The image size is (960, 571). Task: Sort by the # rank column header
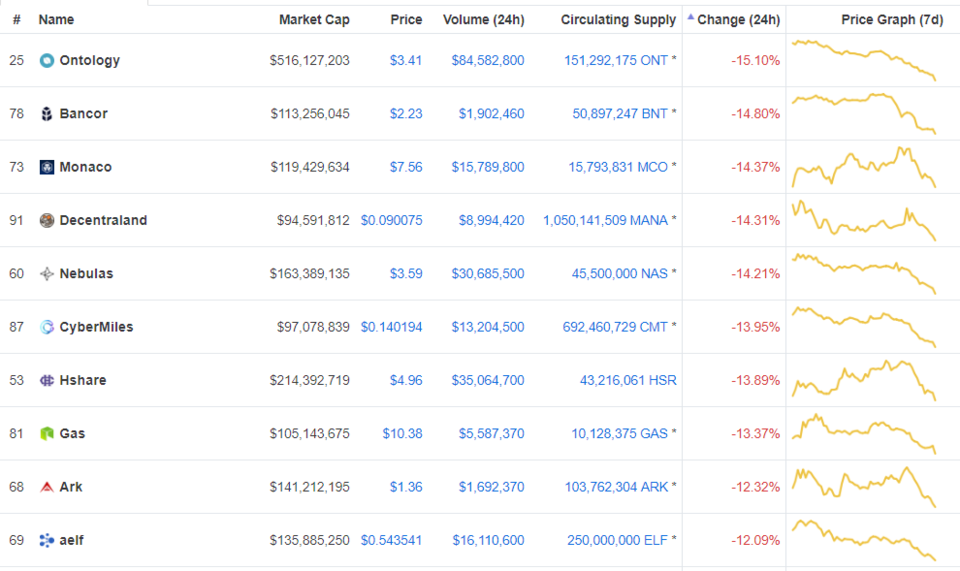point(17,20)
